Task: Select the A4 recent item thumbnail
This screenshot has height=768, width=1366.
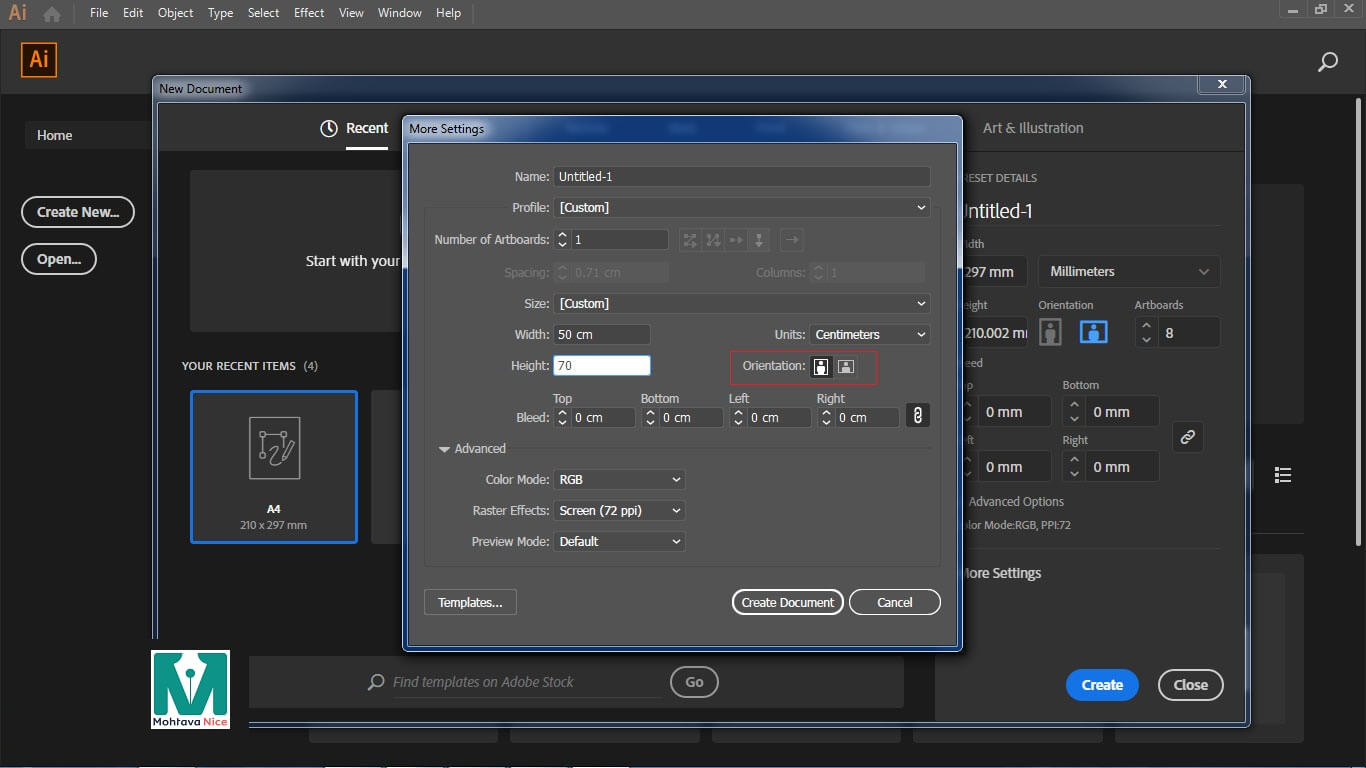Action: coord(274,466)
